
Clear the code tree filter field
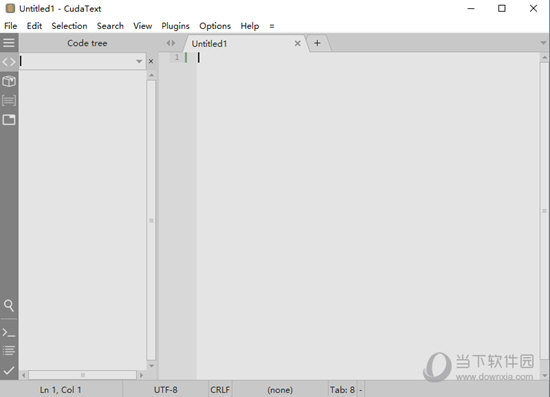[x=151, y=61]
